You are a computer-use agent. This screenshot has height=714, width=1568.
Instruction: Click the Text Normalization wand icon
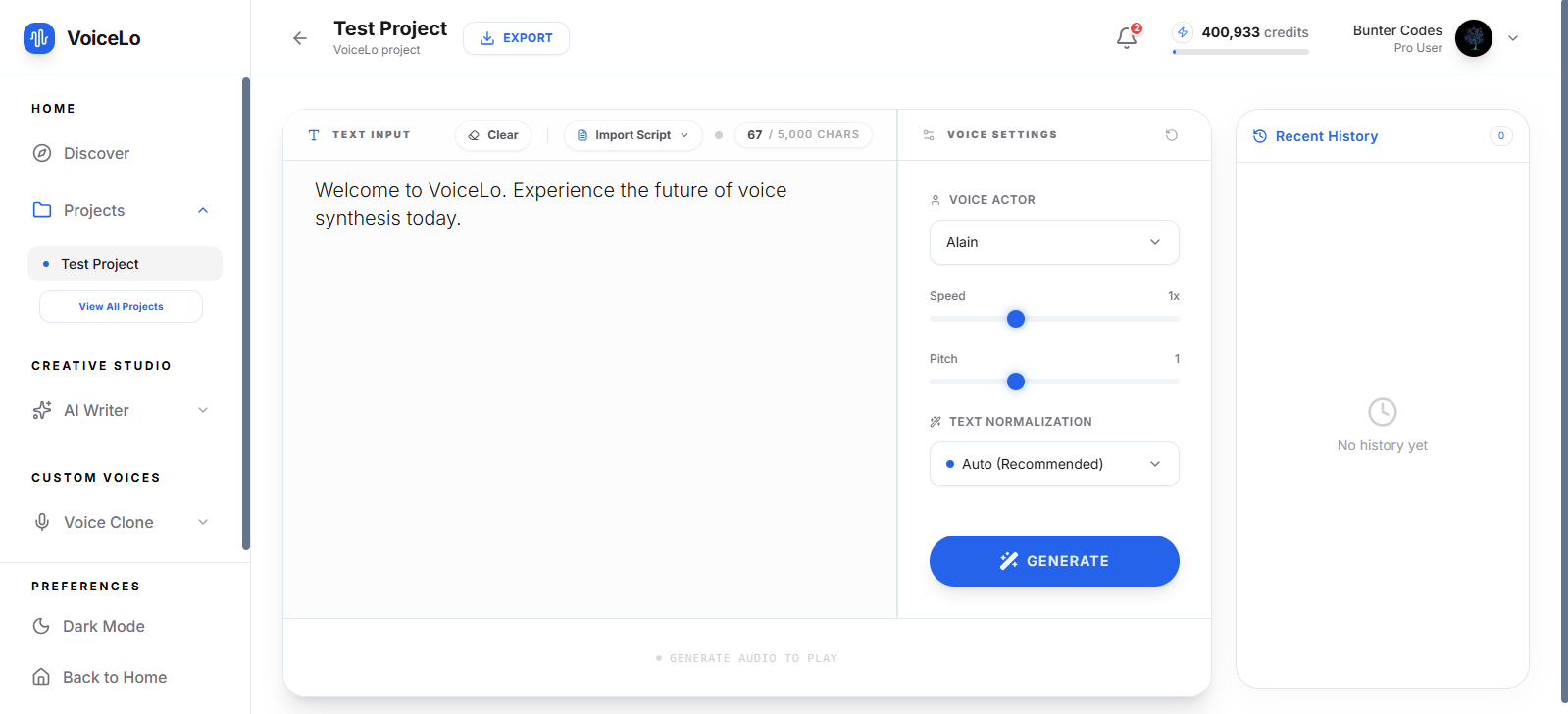tap(936, 422)
